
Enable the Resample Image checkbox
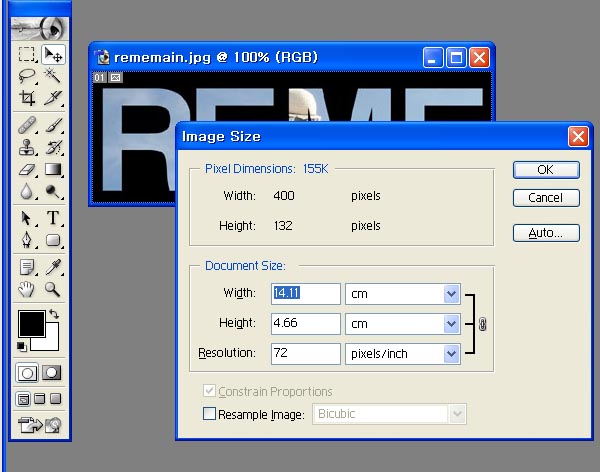[209, 413]
